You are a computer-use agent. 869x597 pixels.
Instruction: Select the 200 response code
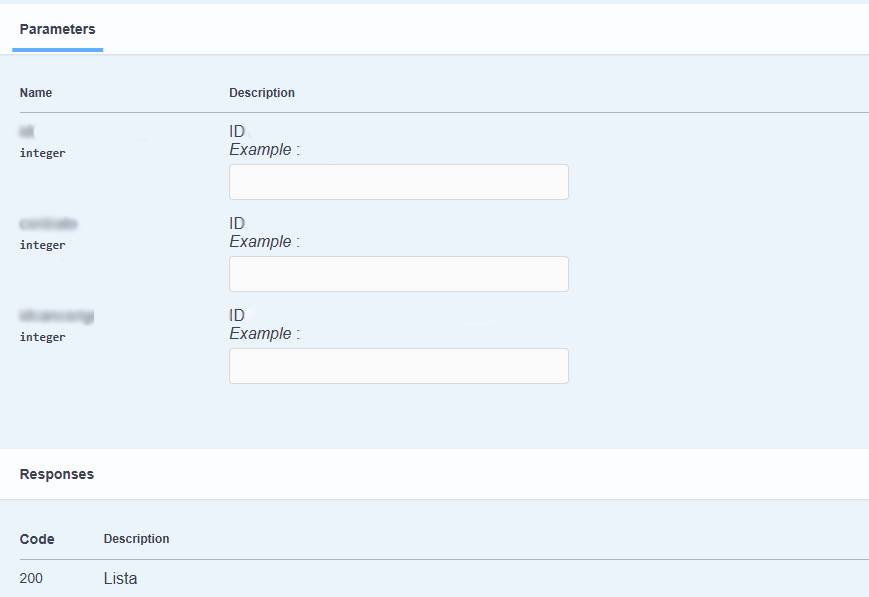(31, 578)
